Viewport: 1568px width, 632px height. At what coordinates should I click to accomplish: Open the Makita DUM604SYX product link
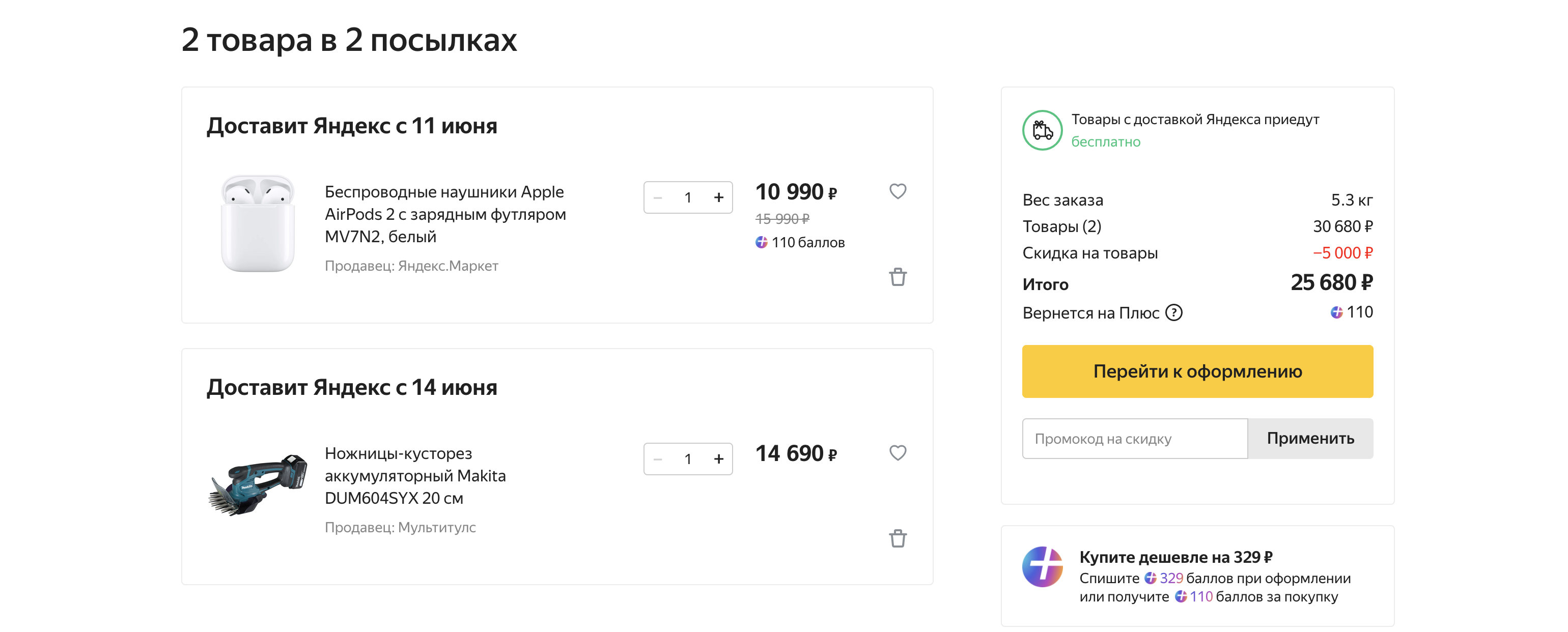(x=415, y=476)
